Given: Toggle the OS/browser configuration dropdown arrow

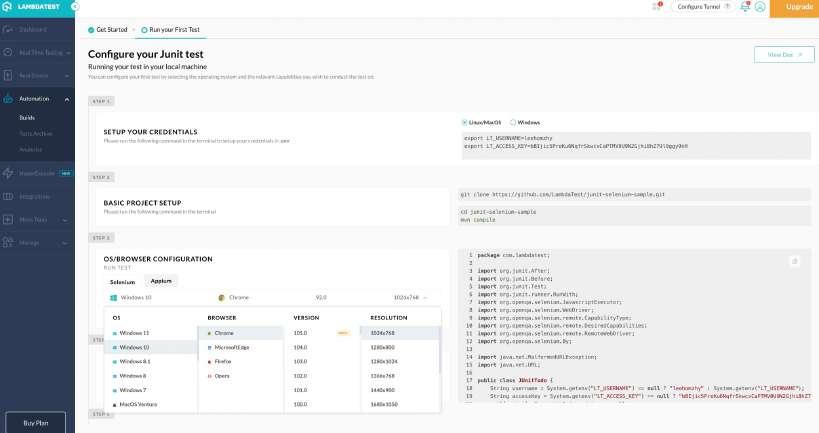Looking at the screenshot, I should (x=426, y=297).
